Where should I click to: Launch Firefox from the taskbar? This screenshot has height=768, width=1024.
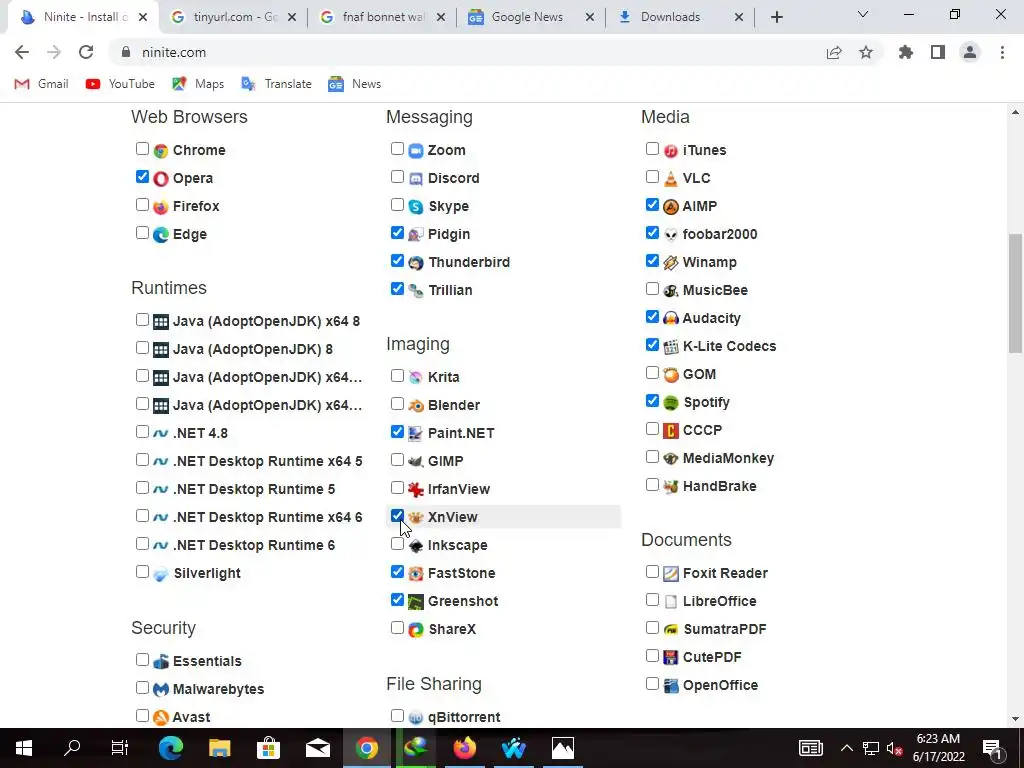(465, 748)
